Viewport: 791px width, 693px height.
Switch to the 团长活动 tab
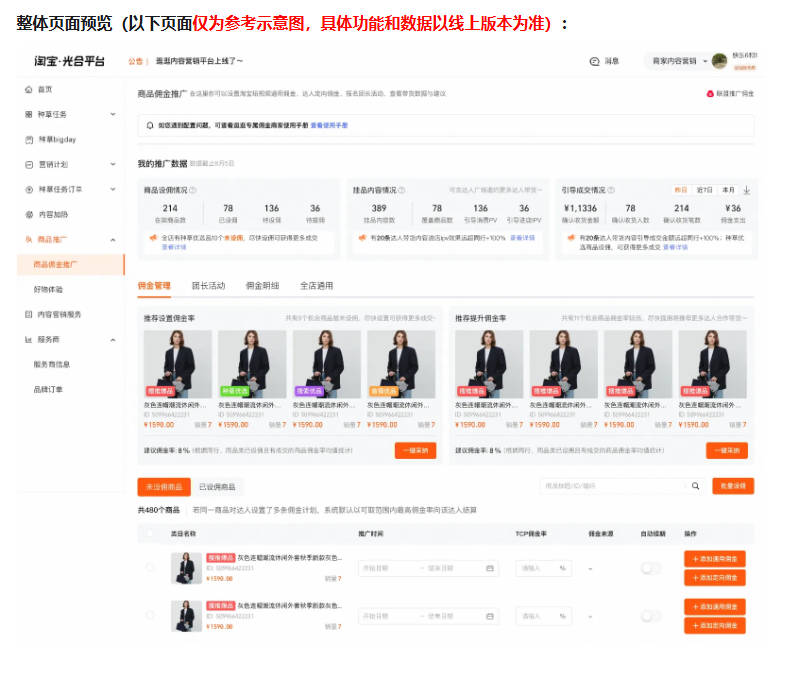pyautogui.click(x=208, y=286)
